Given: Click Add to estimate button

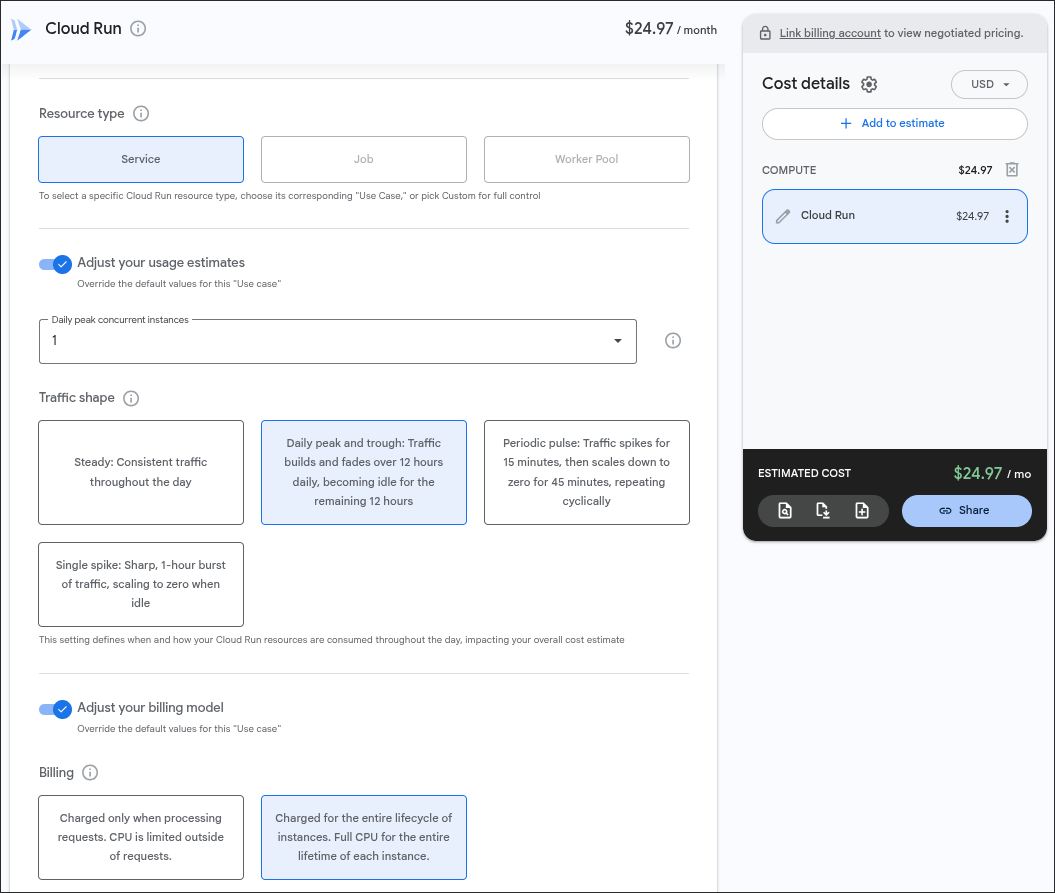Looking at the screenshot, I should click(894, 124).
